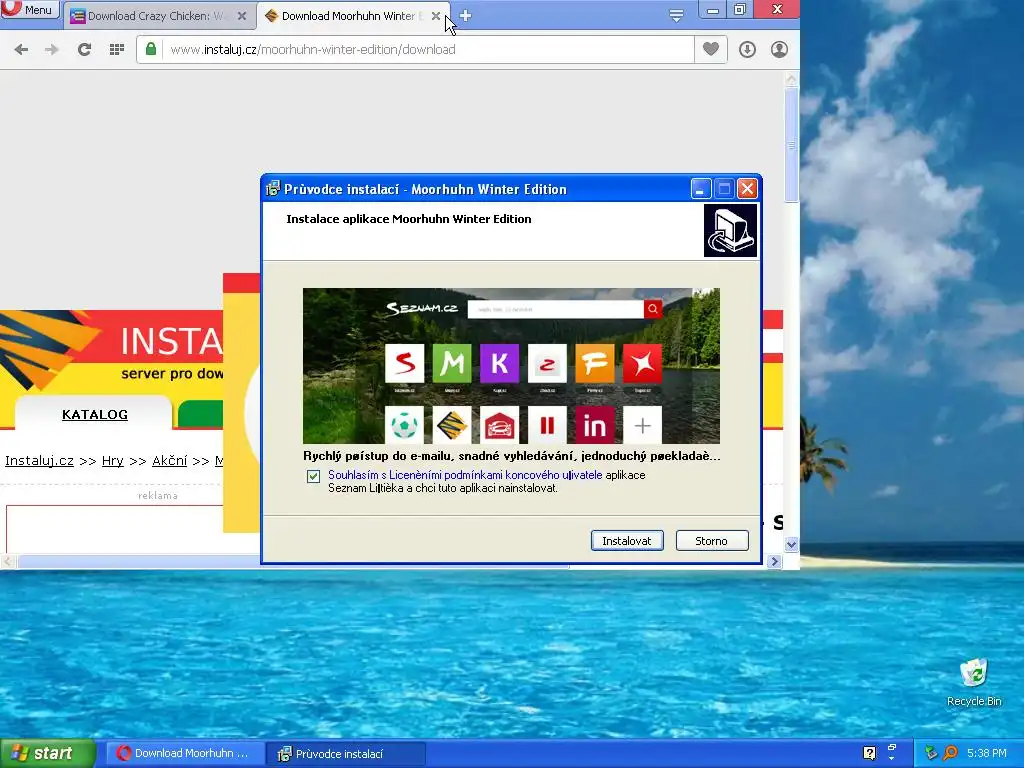Open the Opera Menu button
The width and height of the screenshot is (1024, 768).
[x=29, y=9]
